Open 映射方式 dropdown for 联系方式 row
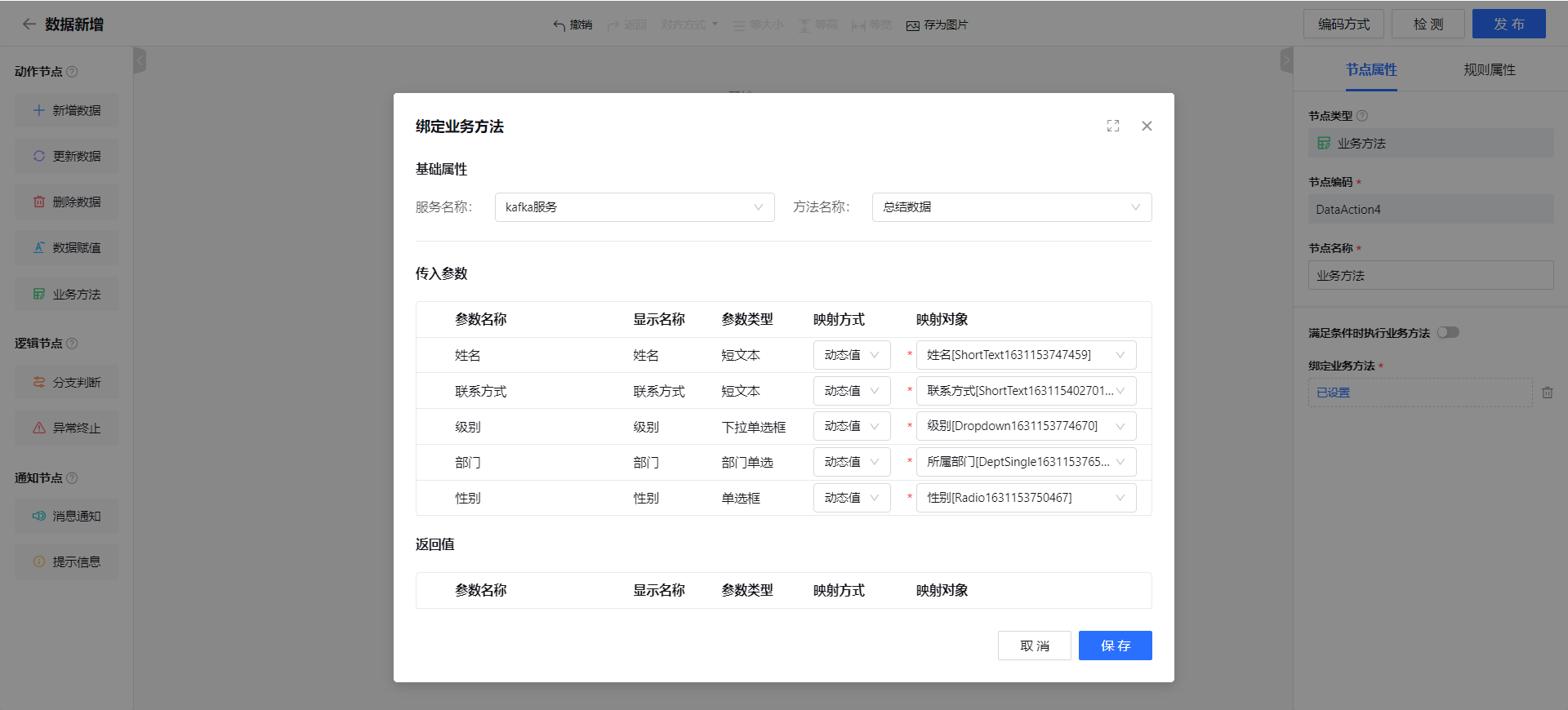Viewport: 1568px width, 710px height. click(x=852, y=391)
